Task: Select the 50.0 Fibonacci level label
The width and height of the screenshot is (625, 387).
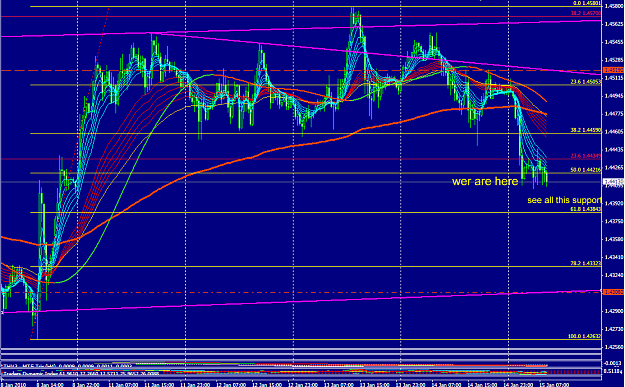Action: click(x=586, y=170)
